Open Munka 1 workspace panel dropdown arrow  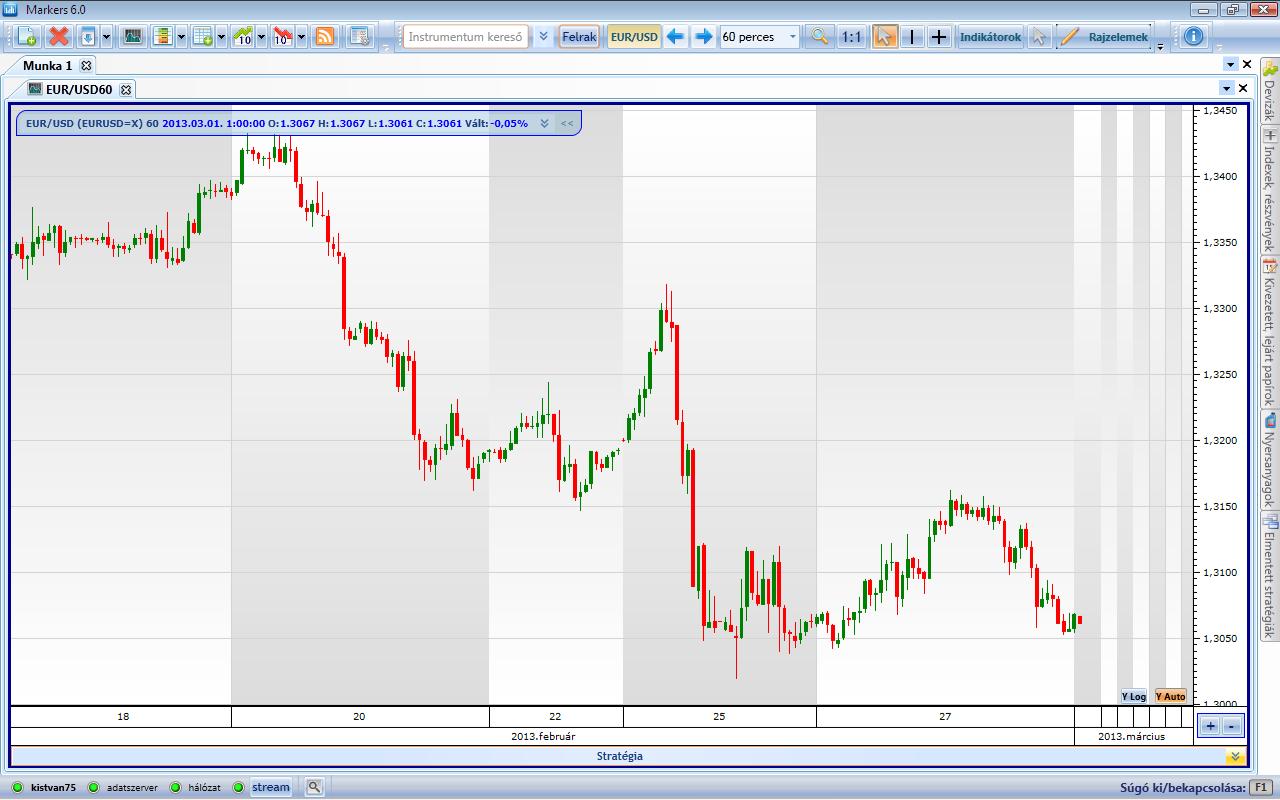[x=1230, y=64]
